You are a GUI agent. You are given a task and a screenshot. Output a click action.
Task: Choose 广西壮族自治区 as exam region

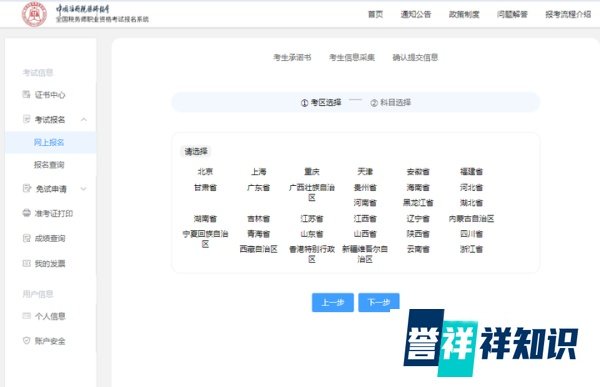coord(312,192)
